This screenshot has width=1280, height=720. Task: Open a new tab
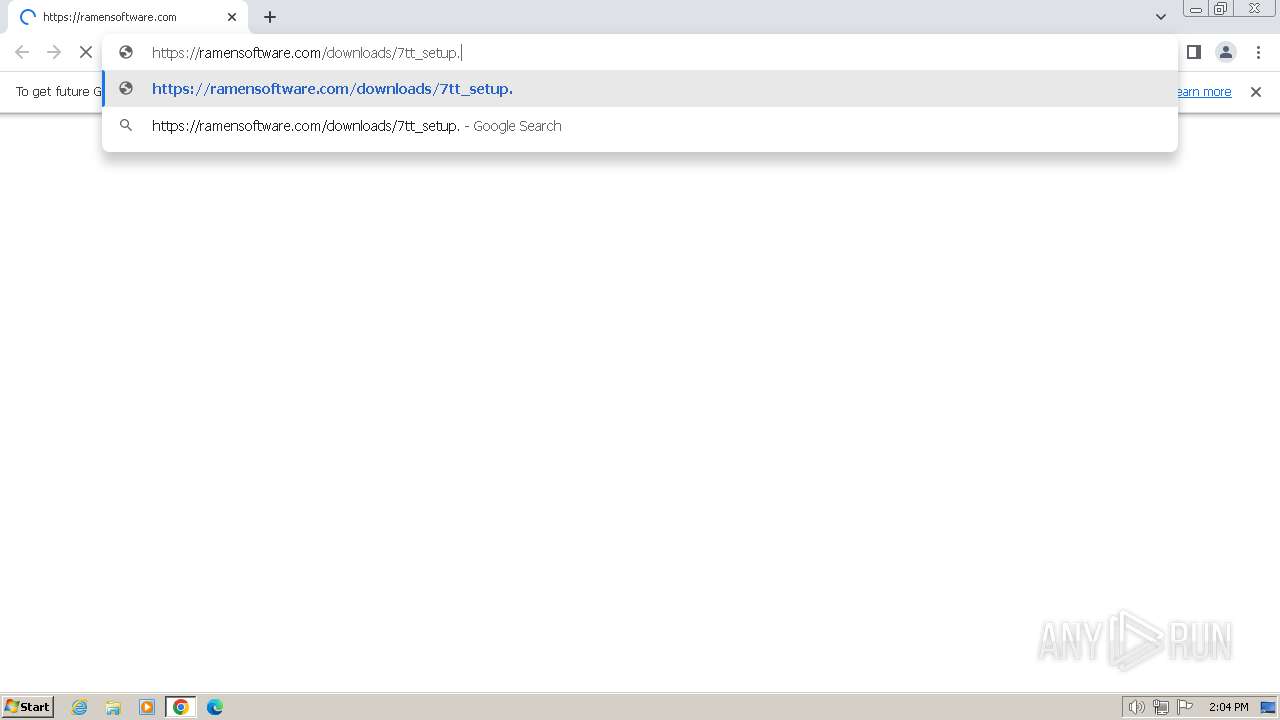click(x=270, y=17)
